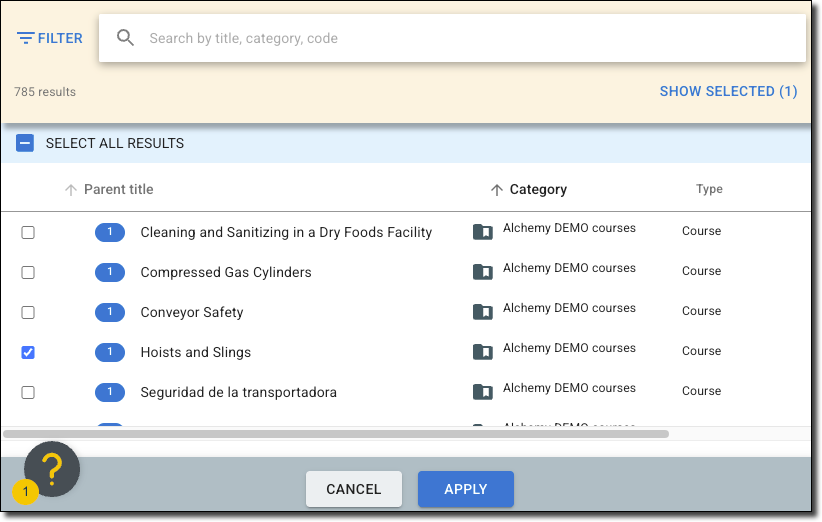
Task: Click the folder icon for Cleaning and Sanitizing row
Action: (483, 232)
